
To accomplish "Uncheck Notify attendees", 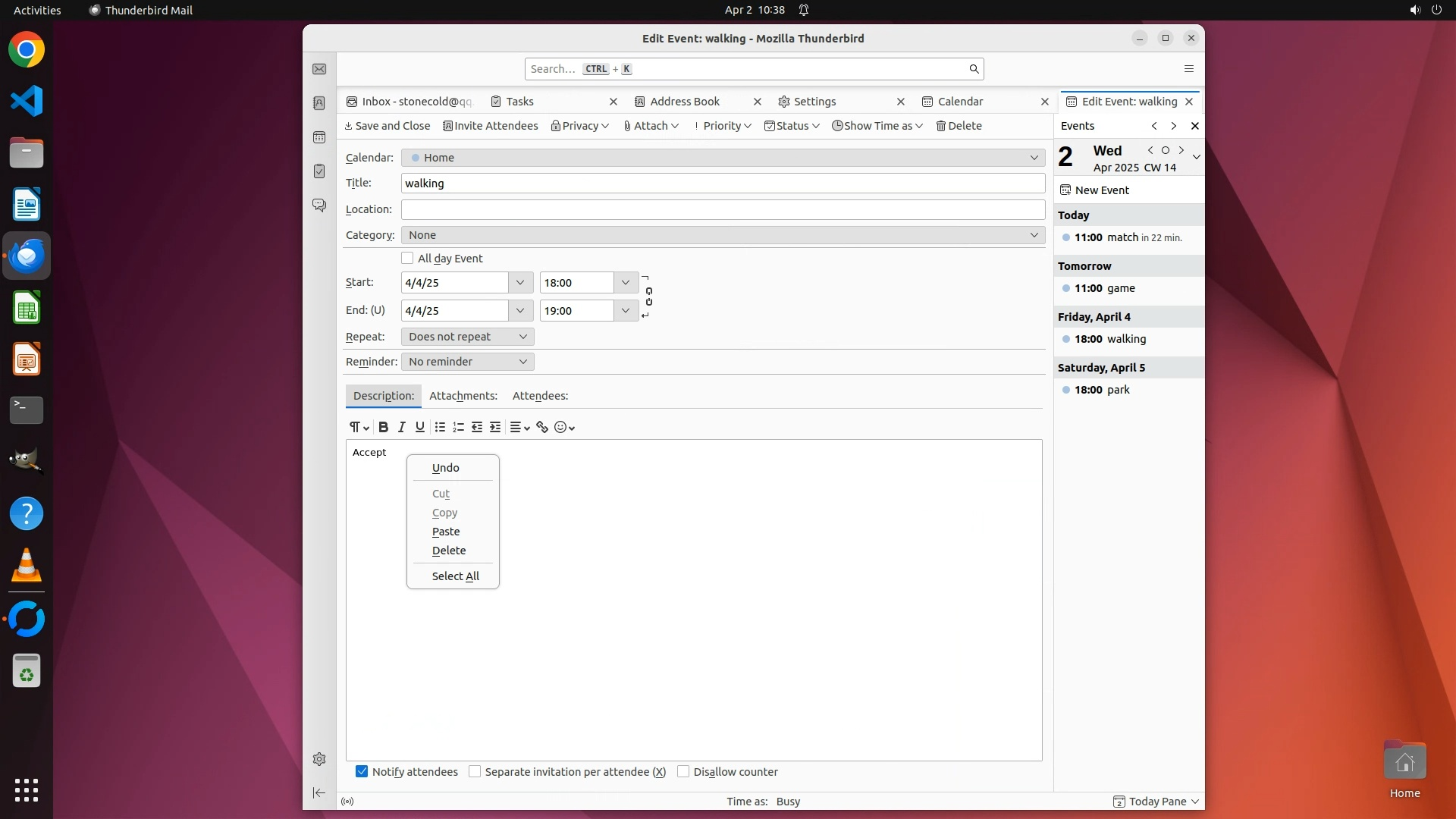I will [362, 771].
